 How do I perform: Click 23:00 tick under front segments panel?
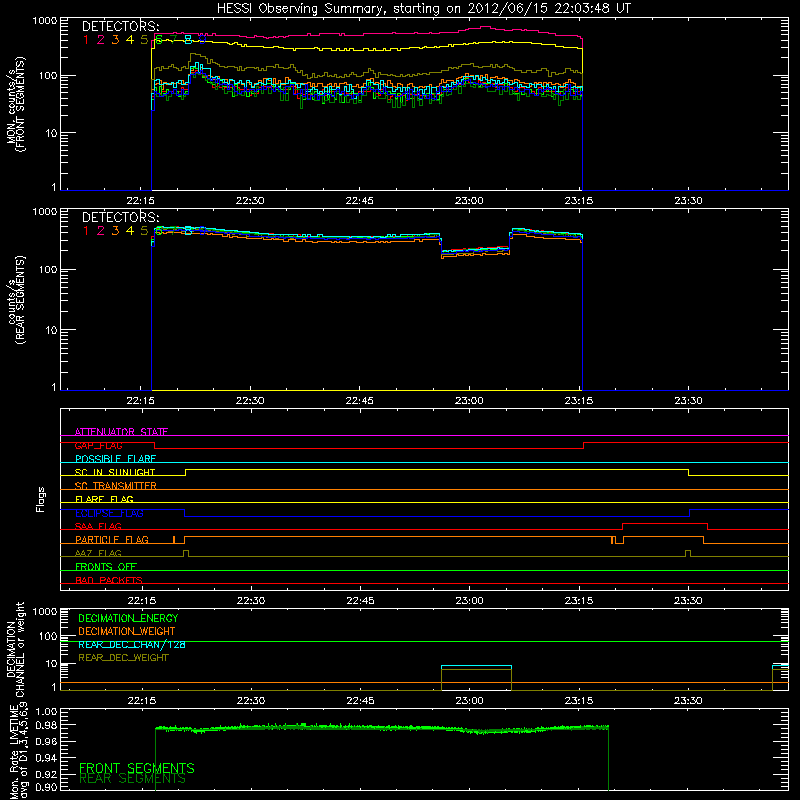click(469, 201)
